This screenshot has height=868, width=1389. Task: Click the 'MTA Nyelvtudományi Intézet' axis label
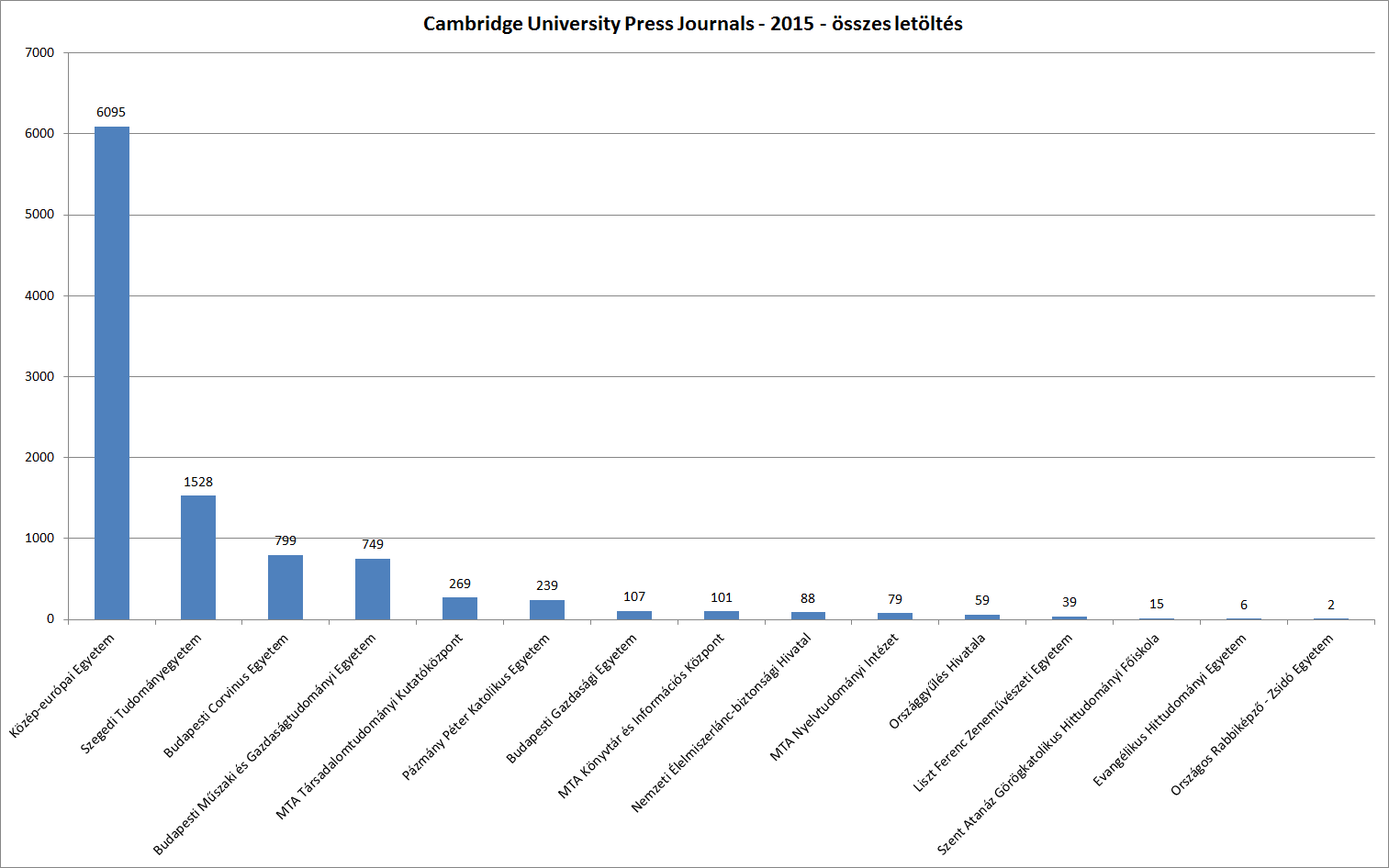coord(834,697)
